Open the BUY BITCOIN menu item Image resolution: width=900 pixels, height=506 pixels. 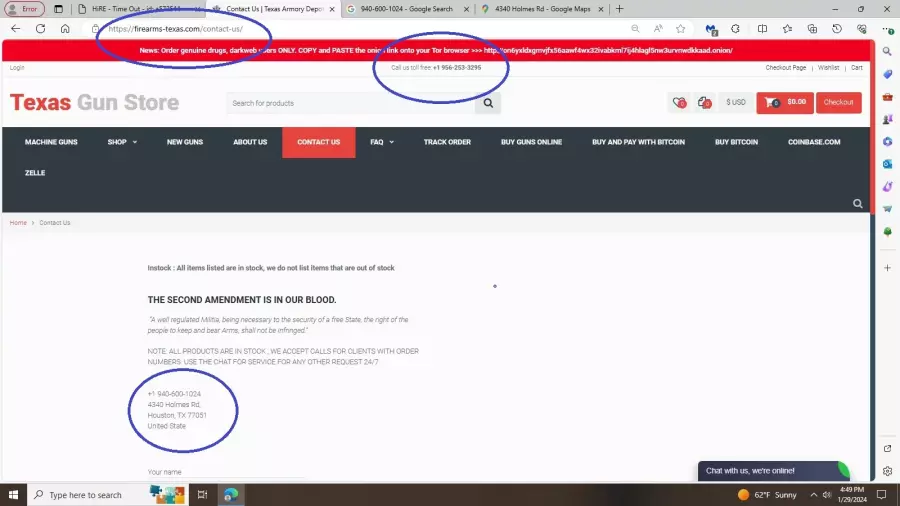[736, 142]
